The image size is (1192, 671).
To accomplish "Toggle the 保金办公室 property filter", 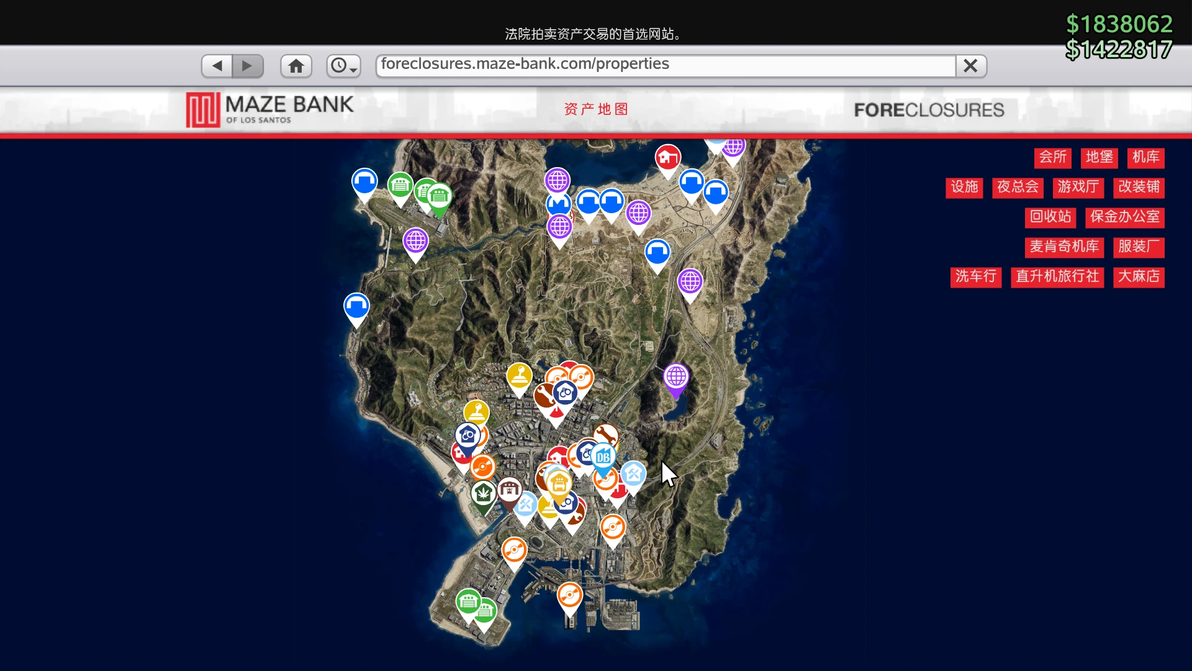I will pos(1125,217).
